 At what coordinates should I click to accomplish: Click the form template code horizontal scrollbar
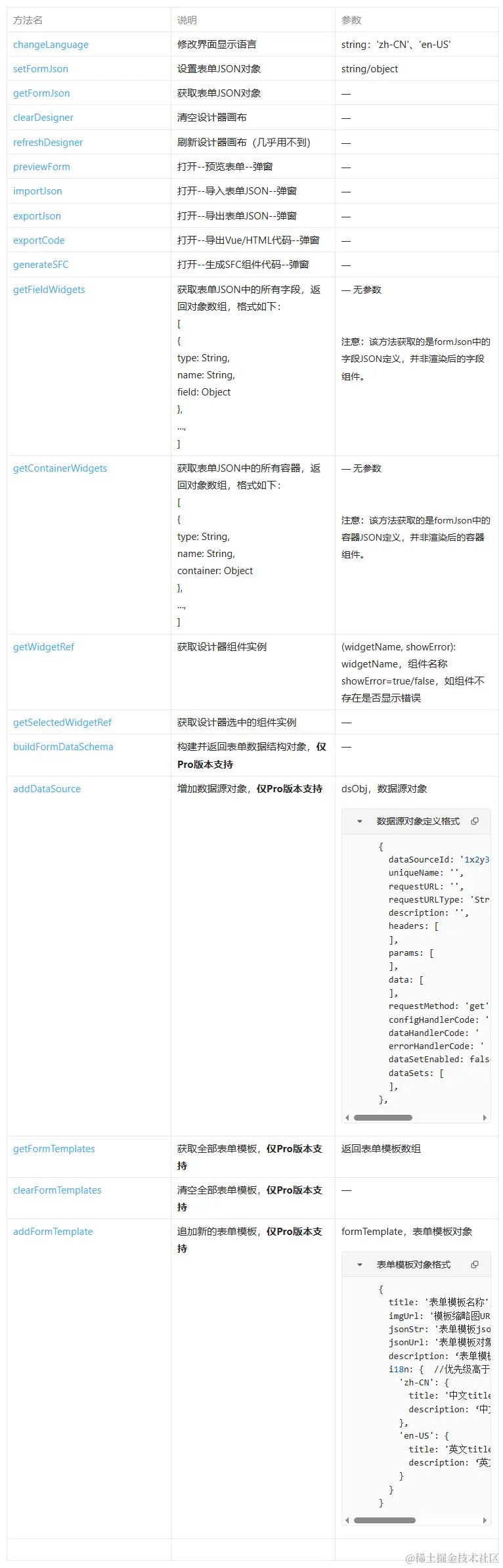pos(385,1520)
